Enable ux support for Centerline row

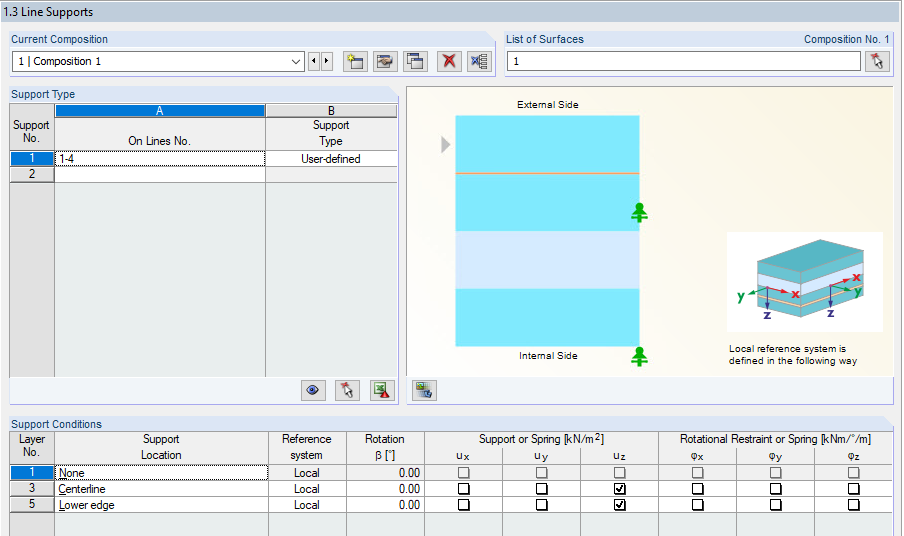[x=464, y=489]
